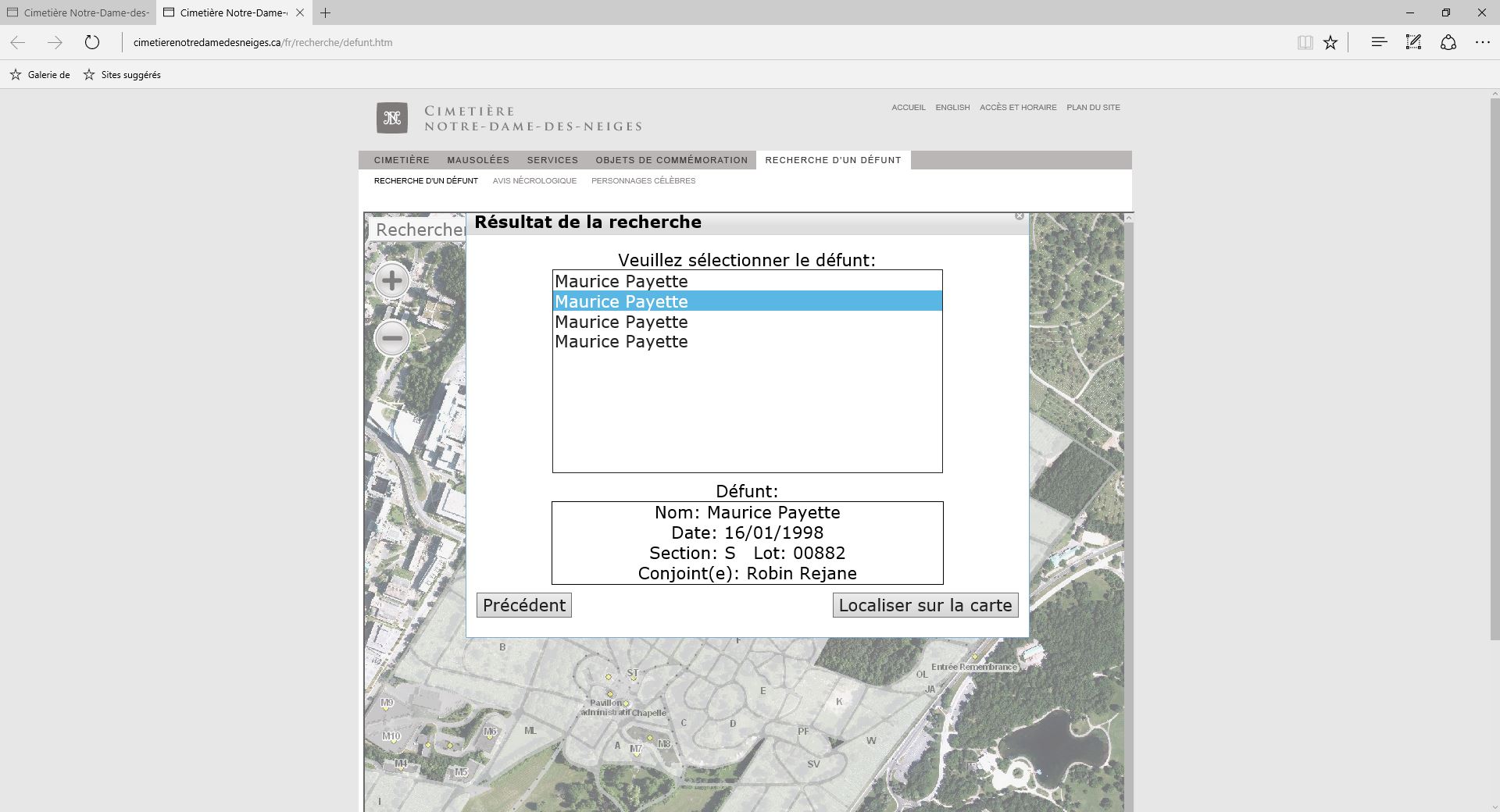The image size is (1500, 812).
Task: Click the Entrée Remembrance label on map
Action: pos(974,667)
